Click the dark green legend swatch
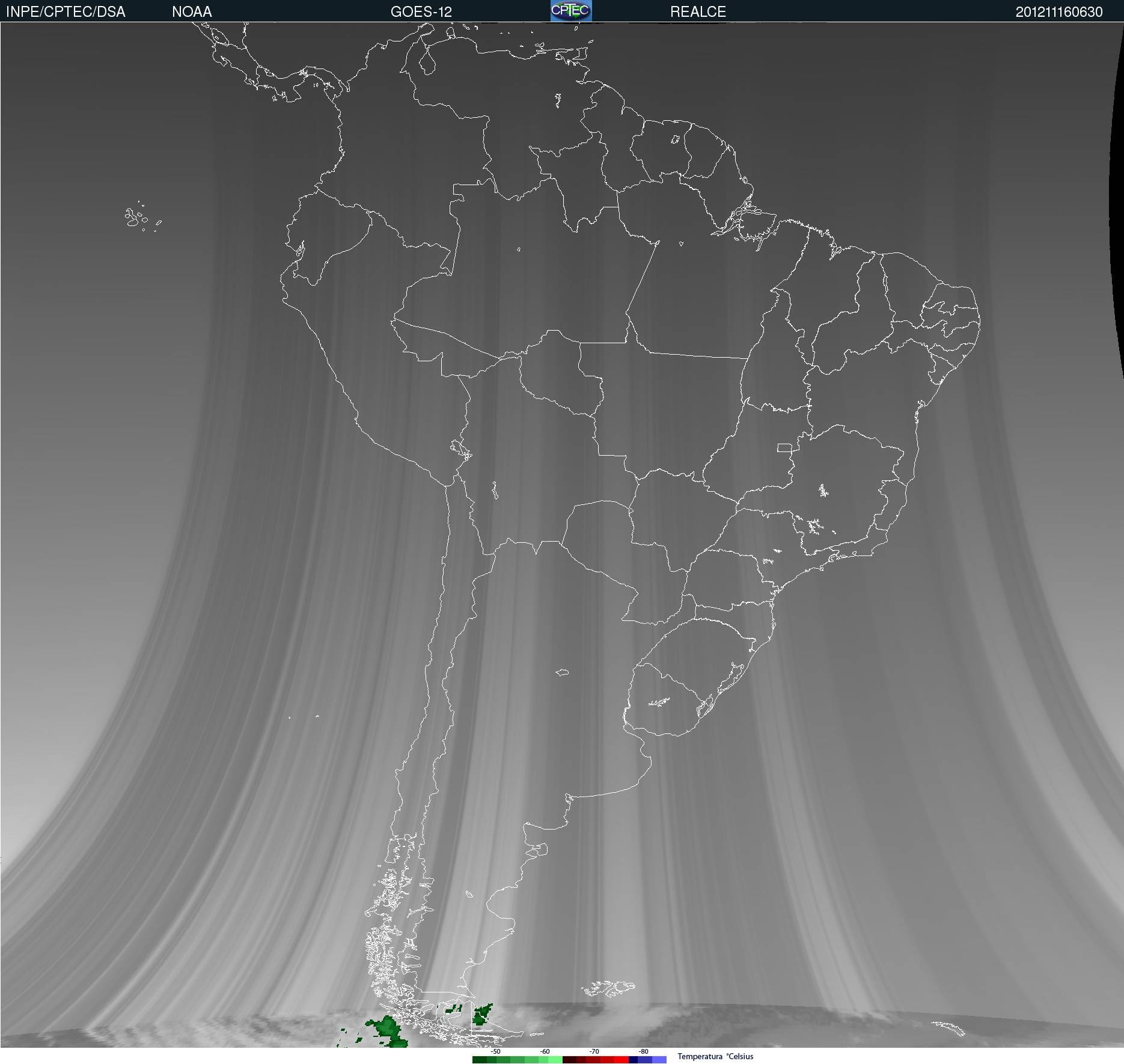 [x=480, y=1060]
